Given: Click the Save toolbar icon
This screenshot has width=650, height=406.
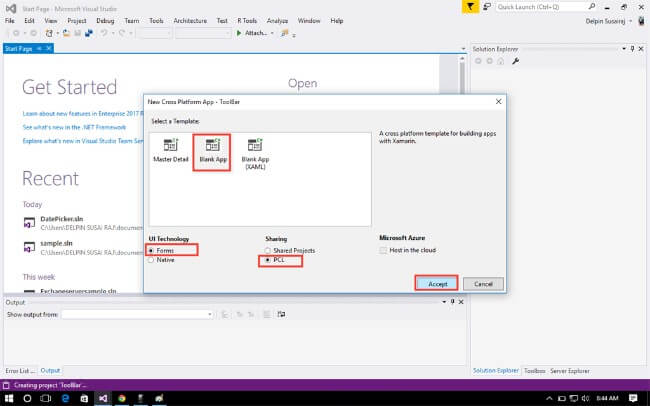Looking at the screenshot, I should [x=77, y=33].
